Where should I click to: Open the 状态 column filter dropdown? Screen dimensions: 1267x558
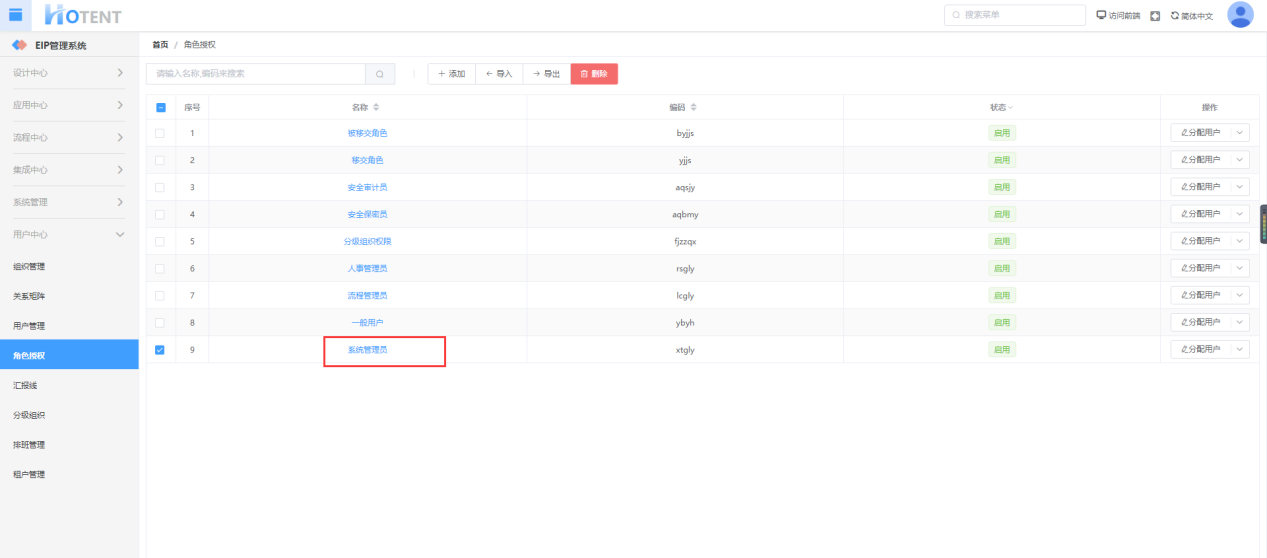click(x=1010, y=107)
